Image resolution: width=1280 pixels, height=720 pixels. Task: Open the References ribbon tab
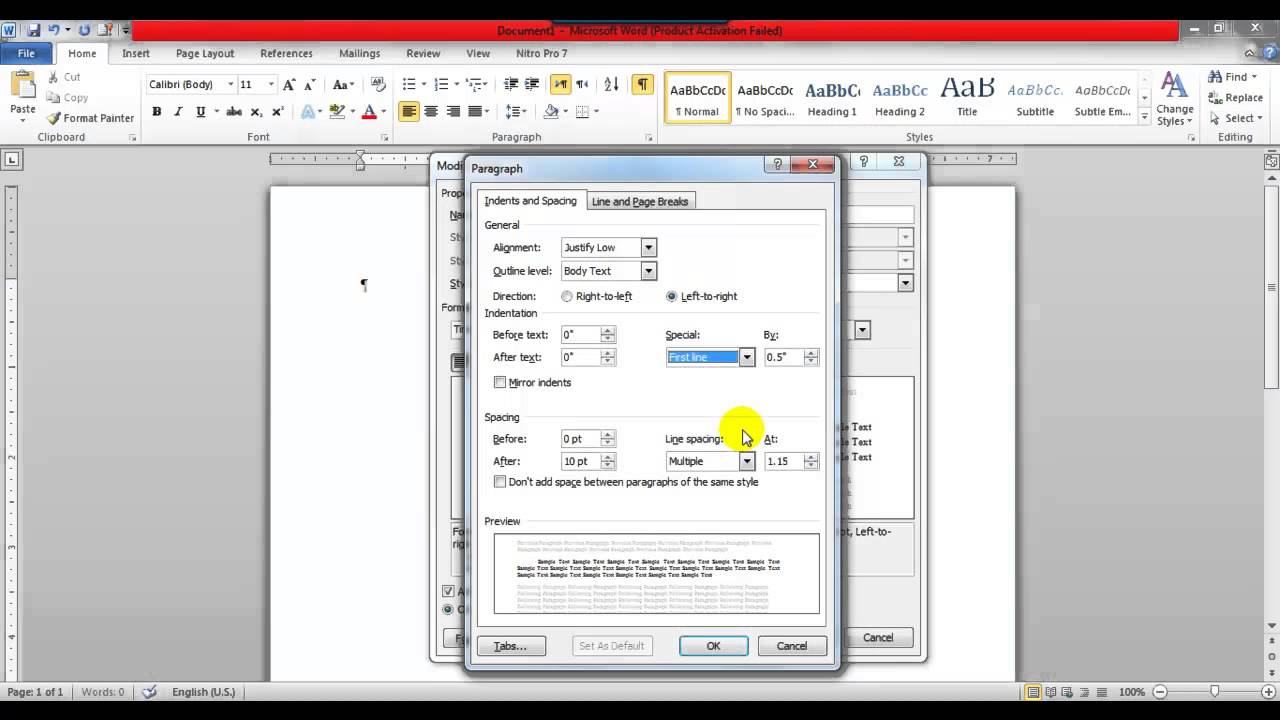pyautogui.click(x=286, y=53)
